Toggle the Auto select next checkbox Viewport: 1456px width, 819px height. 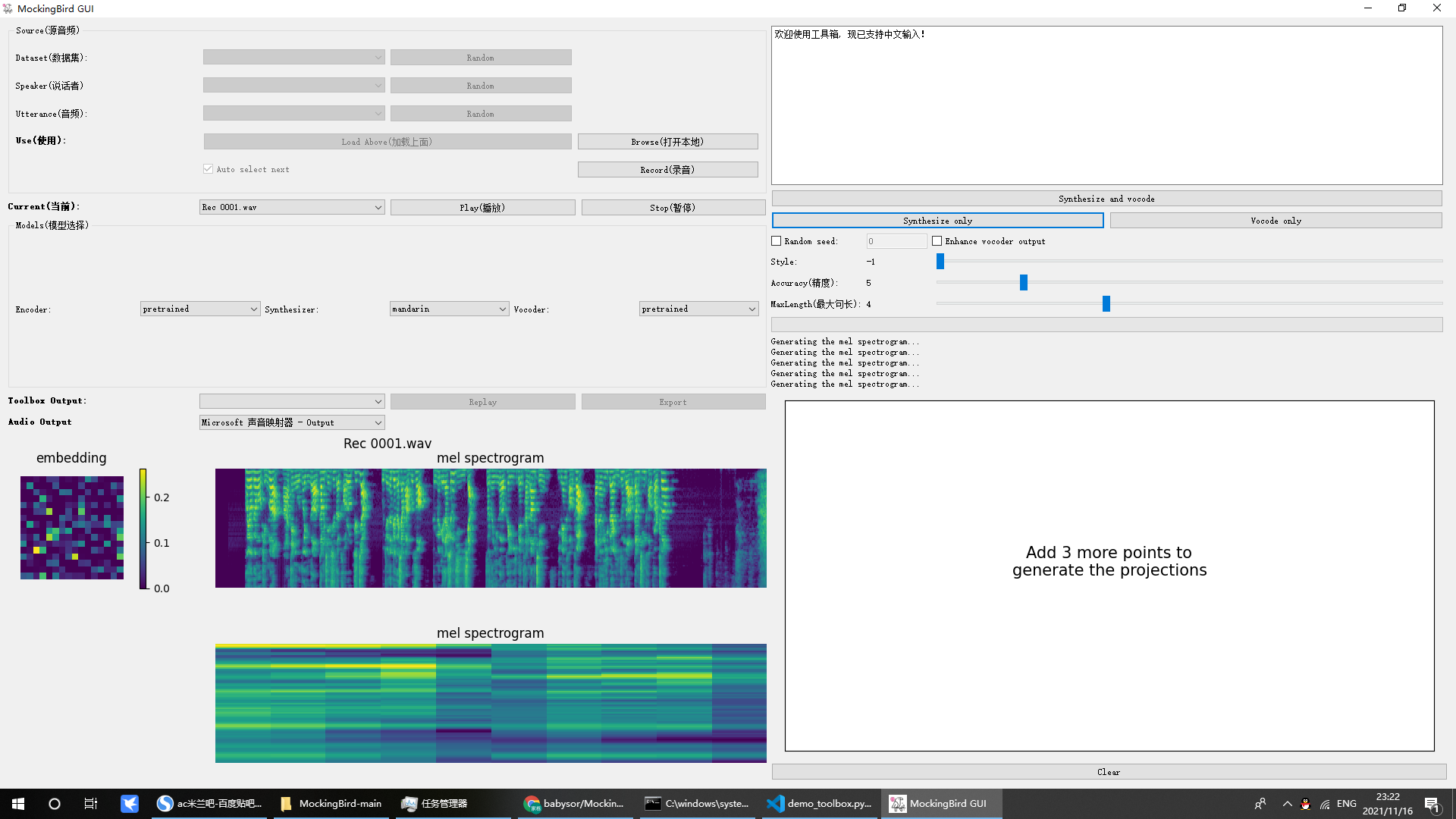(x=208, y=169)
